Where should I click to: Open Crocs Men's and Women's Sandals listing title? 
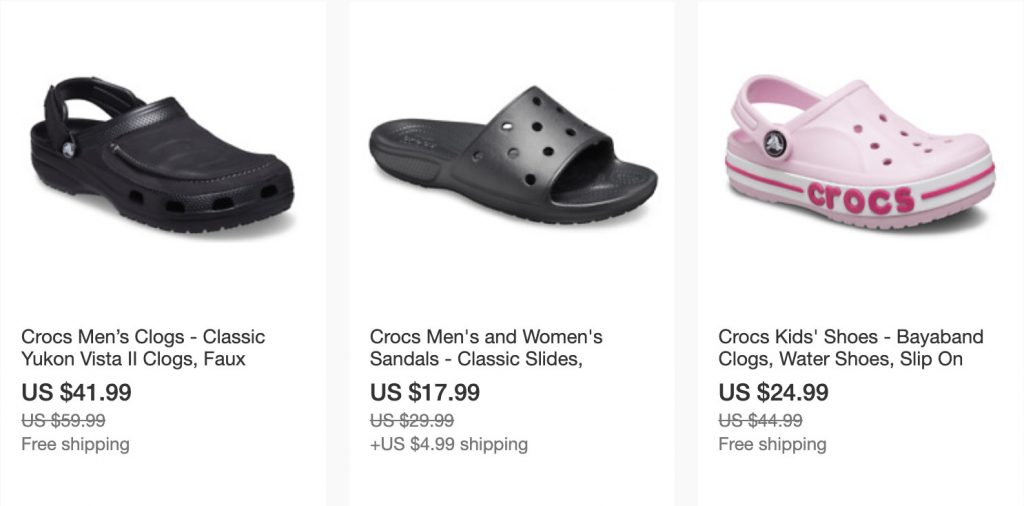[x=486, y=348]
